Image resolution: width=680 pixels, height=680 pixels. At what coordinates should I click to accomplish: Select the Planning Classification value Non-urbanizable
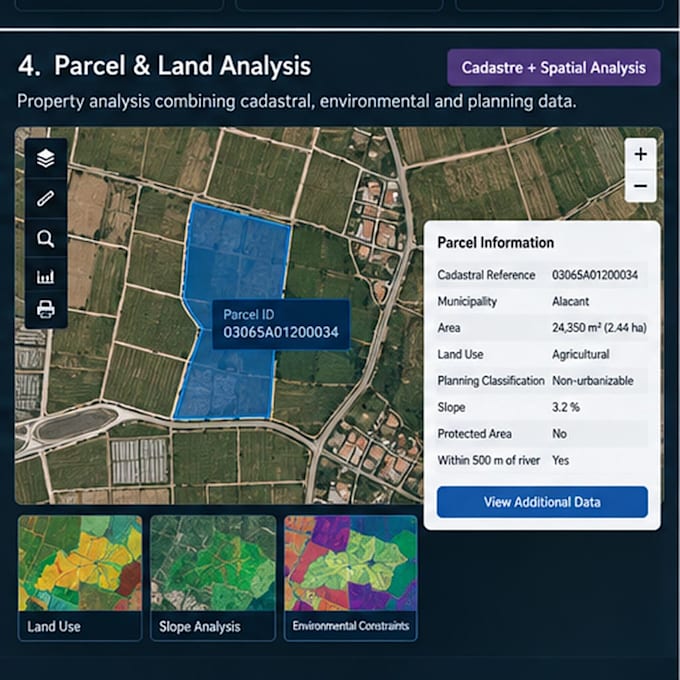pos(592,381)
